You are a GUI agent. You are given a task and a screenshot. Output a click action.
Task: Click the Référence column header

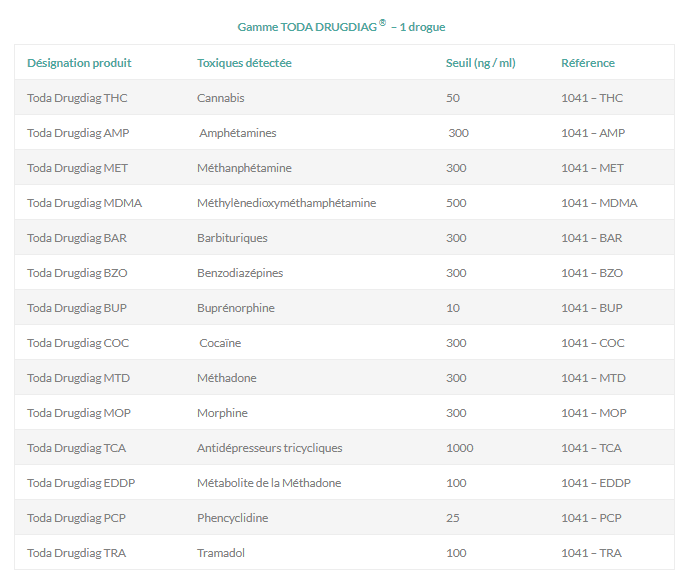click(x=588, y=63)
